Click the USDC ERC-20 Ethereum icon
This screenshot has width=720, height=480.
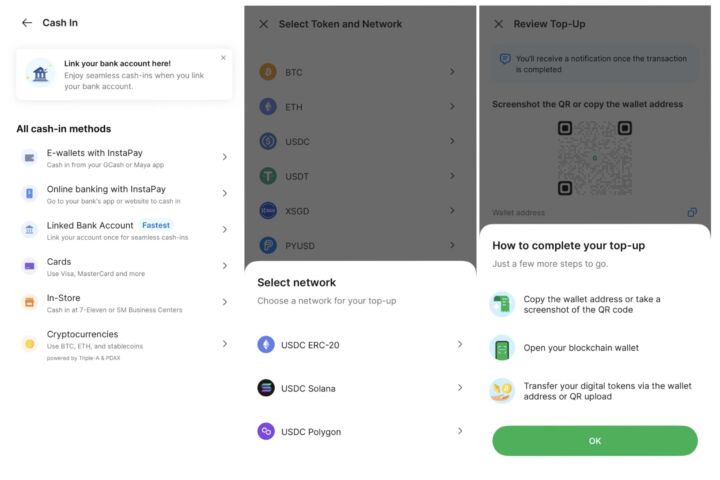tap(266, 344)
